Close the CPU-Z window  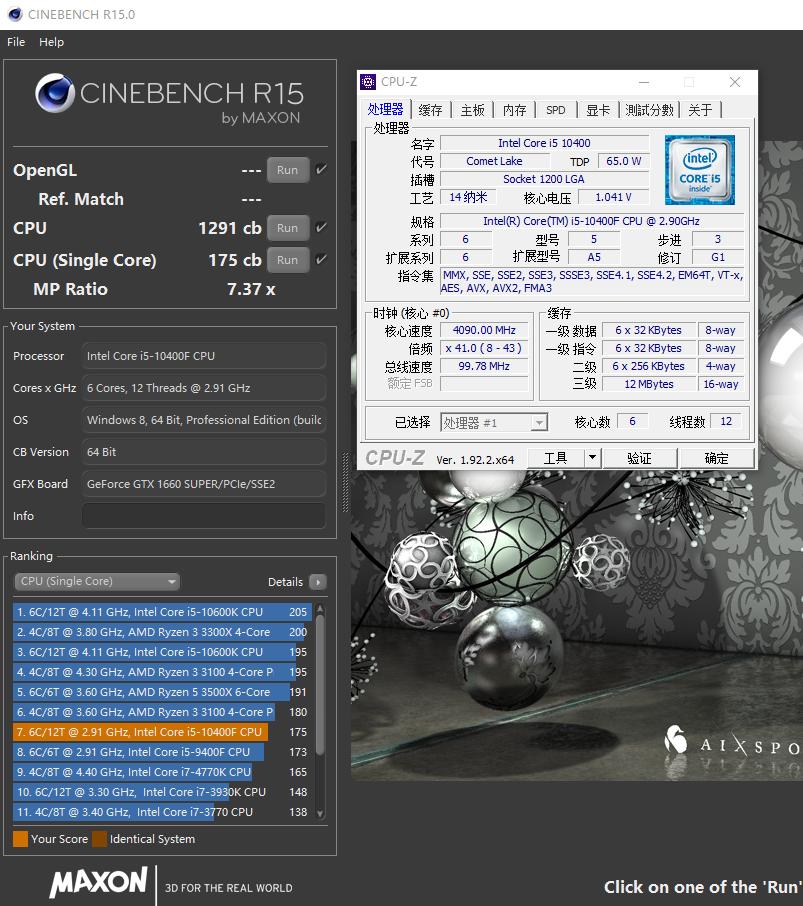(x=735, y=82)
